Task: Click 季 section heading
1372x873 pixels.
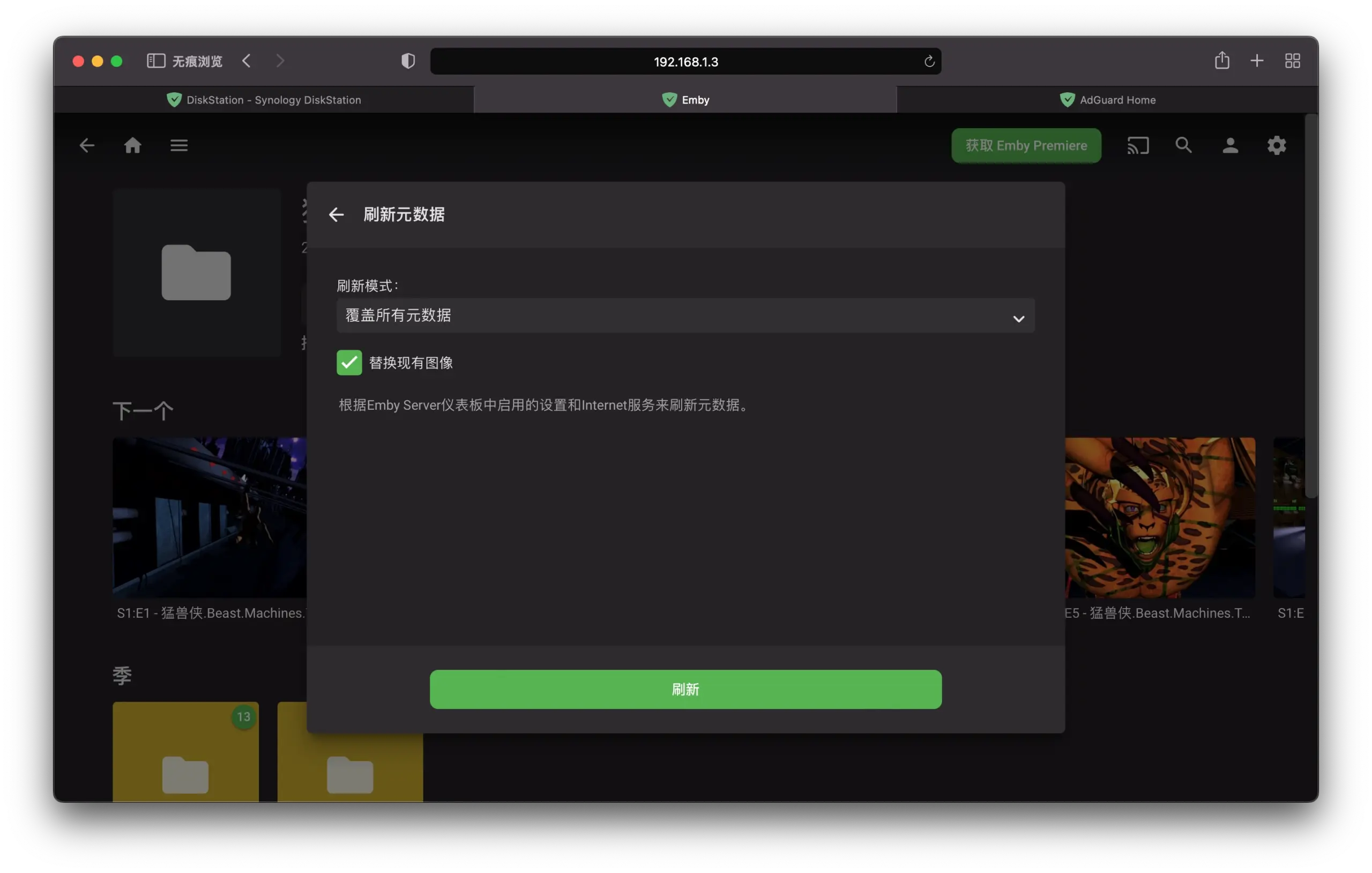Action: [x=122, y=675]
